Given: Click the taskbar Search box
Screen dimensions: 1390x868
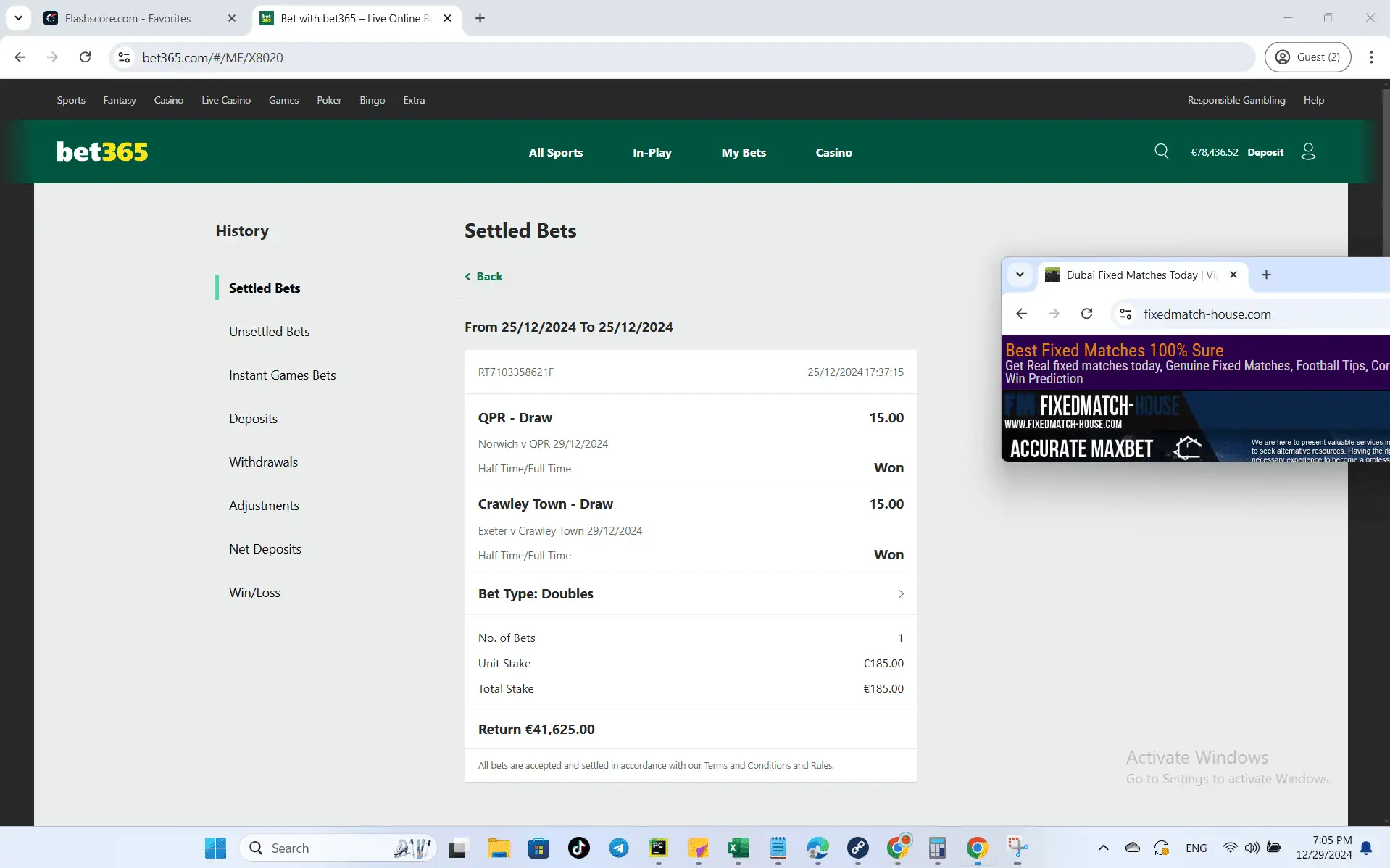Looking at the screenshot, I should point(338,848).
